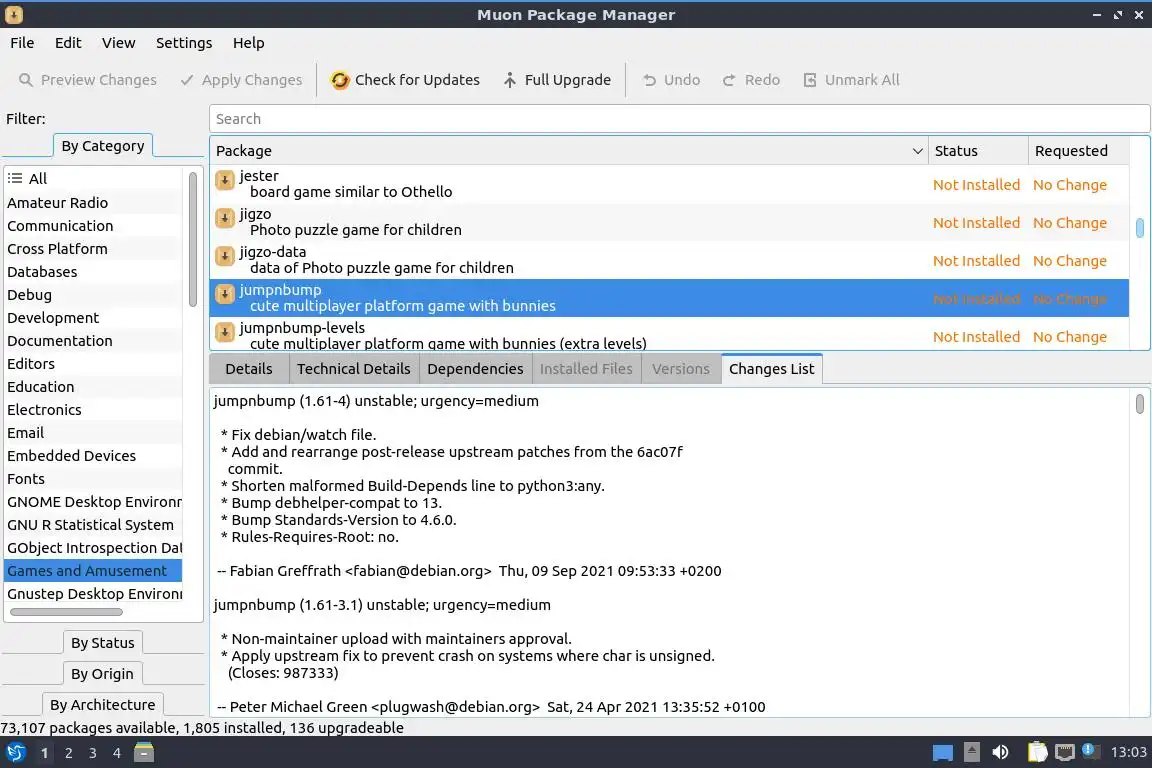The height and width of the screenshot is (768, 1152).
Task: Start a Full Upgrade from the toolbar
Action: pyautogui.click(x=556, y=80)
